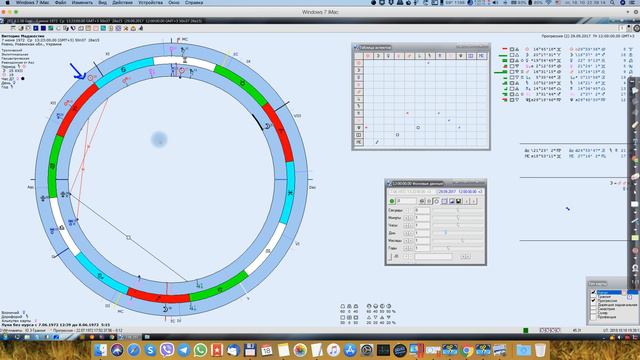The image size is (640, 360).
Task: Click the blue picture icon in date panel
Action: pyautogui.click(x=451, y=201)
